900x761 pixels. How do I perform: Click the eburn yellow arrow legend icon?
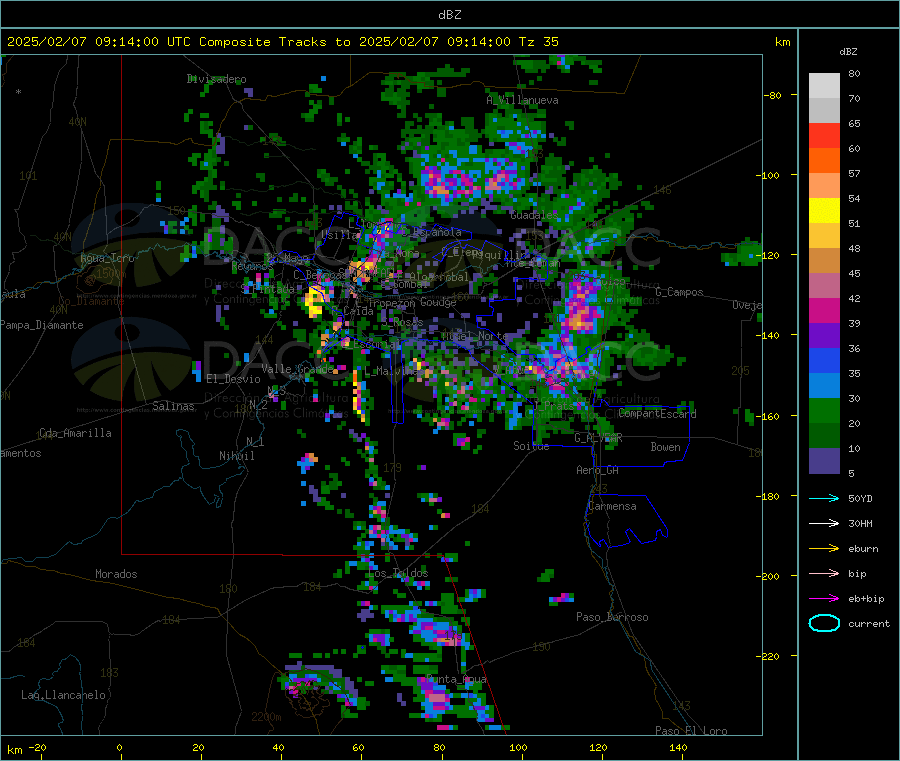coord(824,549)
